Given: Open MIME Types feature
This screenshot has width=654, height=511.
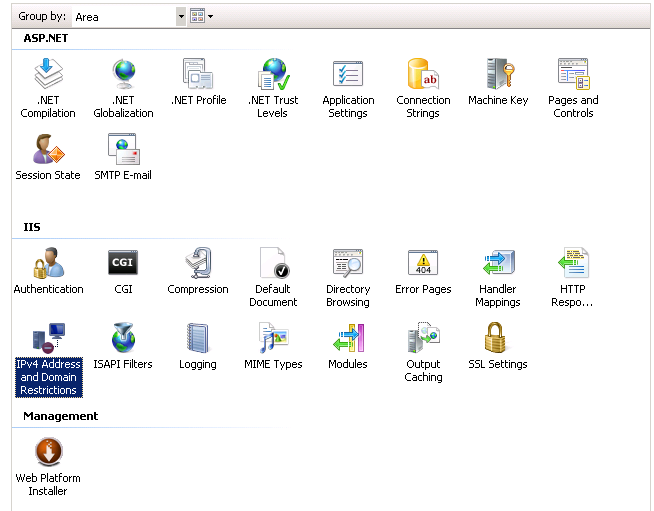Looking at the screenshot, I should point(273,346).
